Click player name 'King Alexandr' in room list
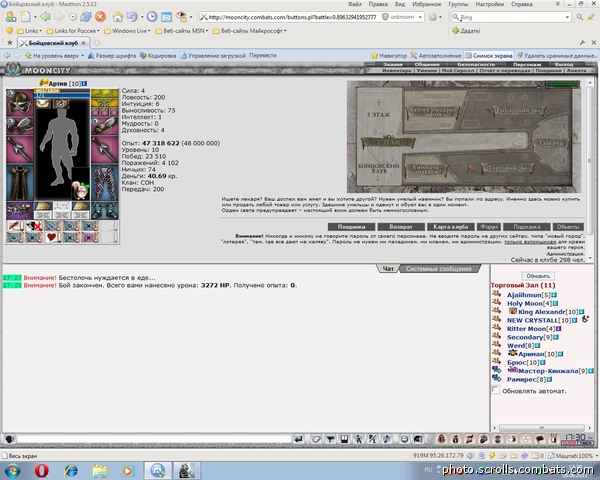 click(542, 312)
